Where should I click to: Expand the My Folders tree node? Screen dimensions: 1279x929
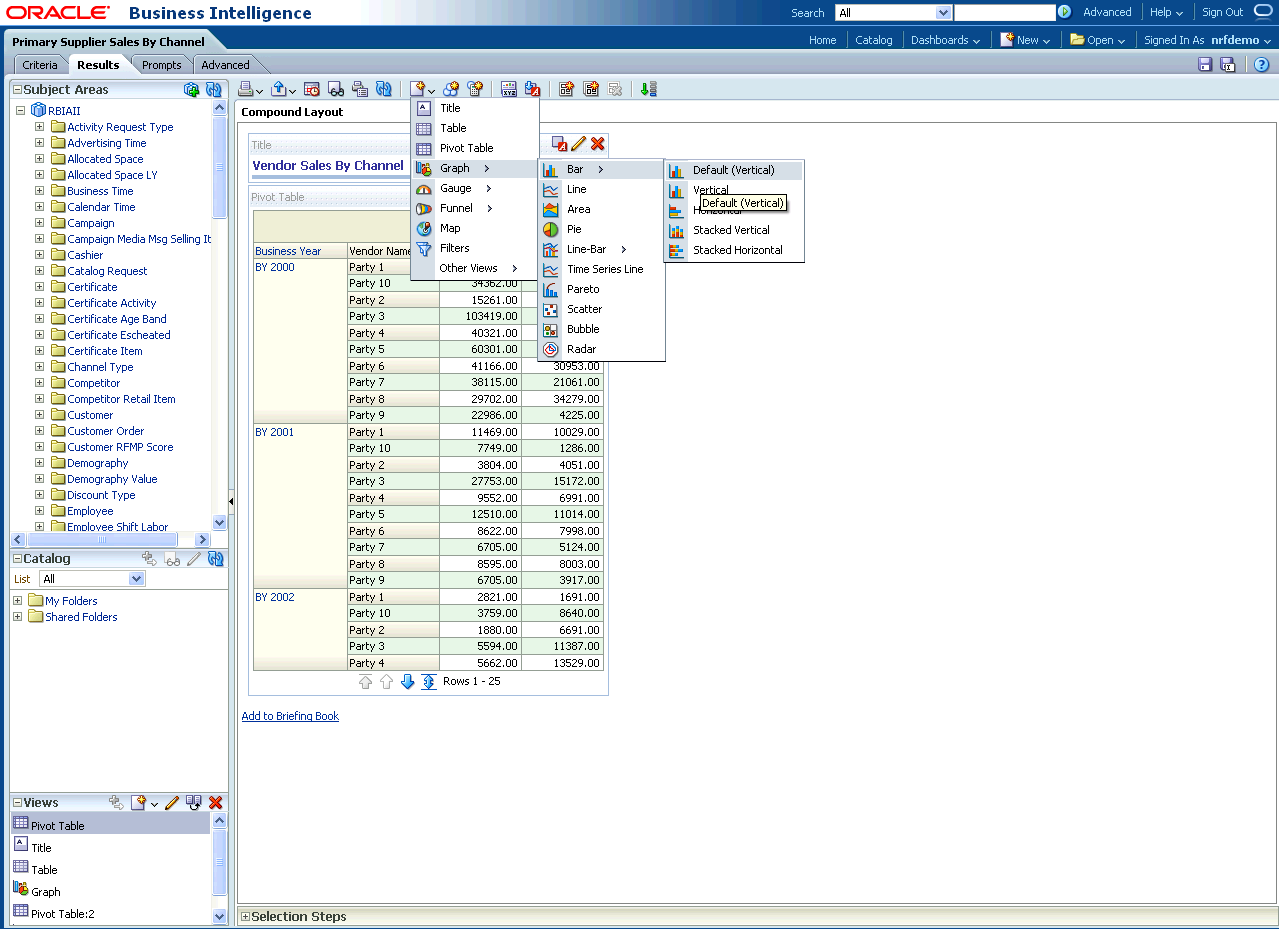17,601
